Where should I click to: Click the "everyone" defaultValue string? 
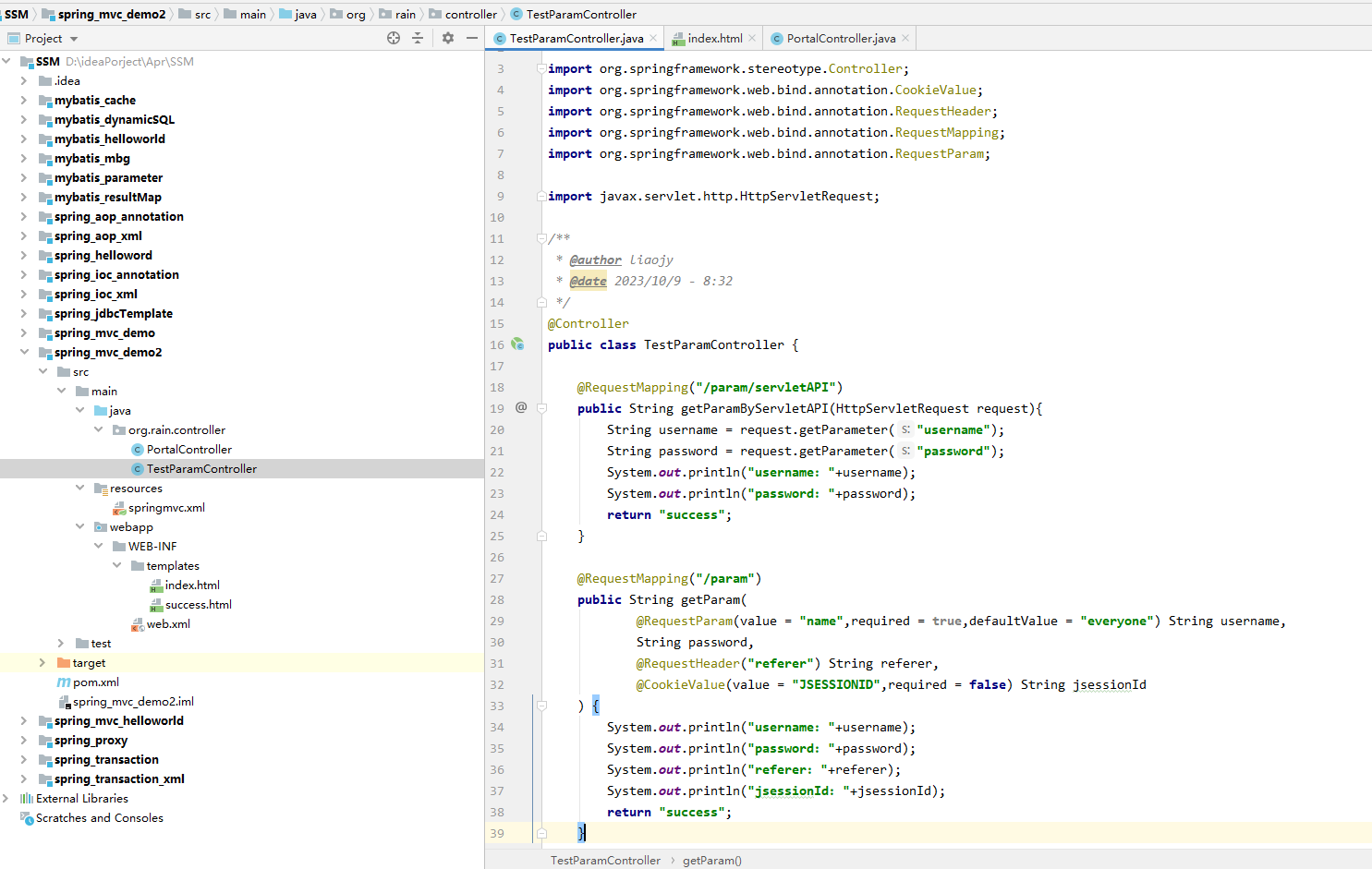(x=1116, y=621)
